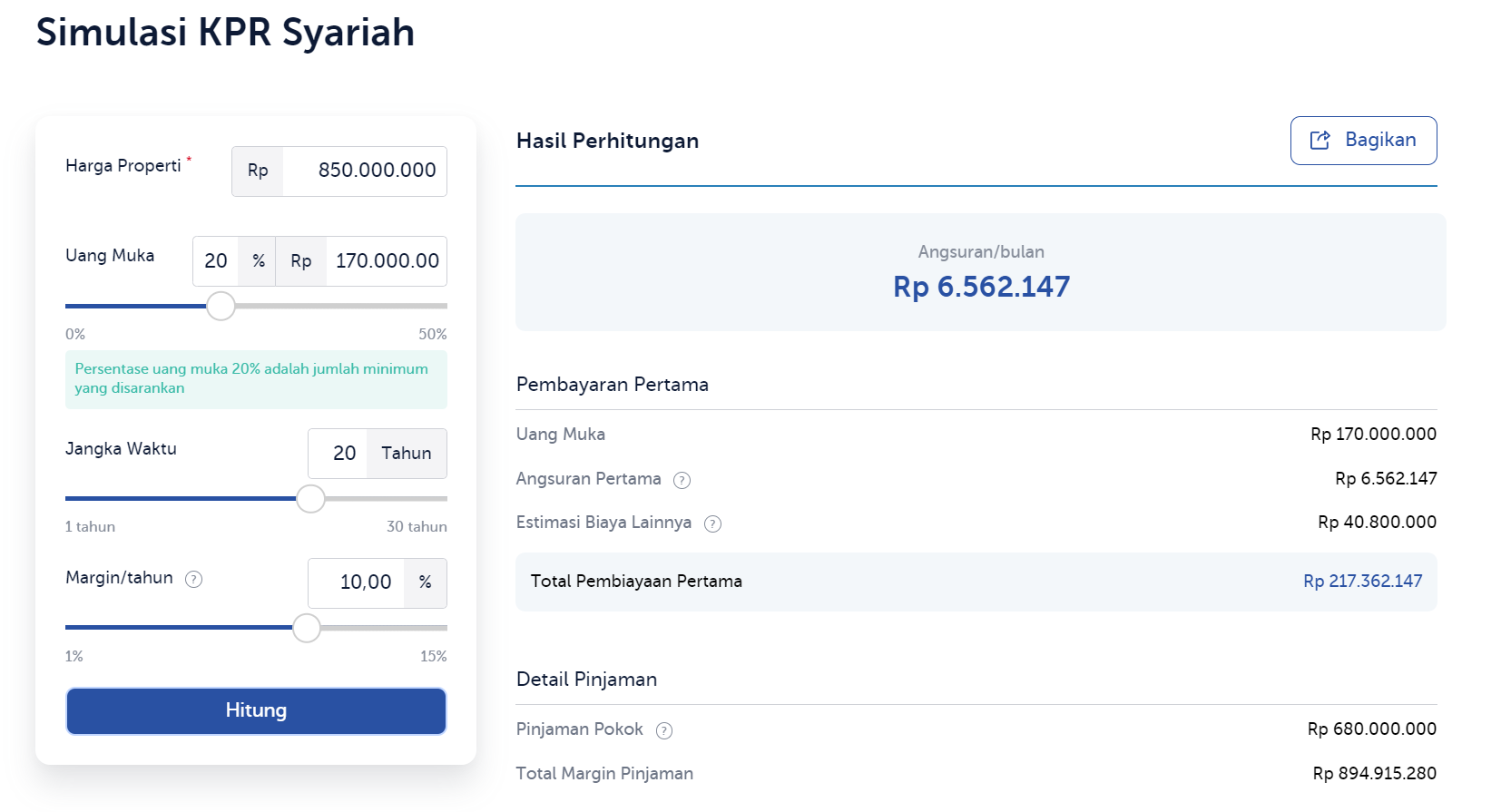Show info for Estimasi Biaya Lainnya

pyautogui.click(x=712, y=523)
